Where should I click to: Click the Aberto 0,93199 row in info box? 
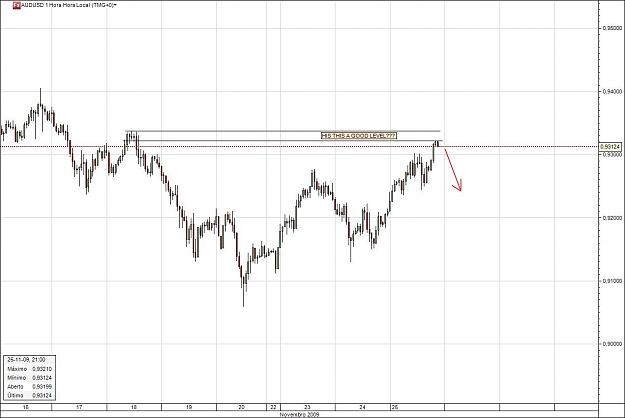(29, 387)
